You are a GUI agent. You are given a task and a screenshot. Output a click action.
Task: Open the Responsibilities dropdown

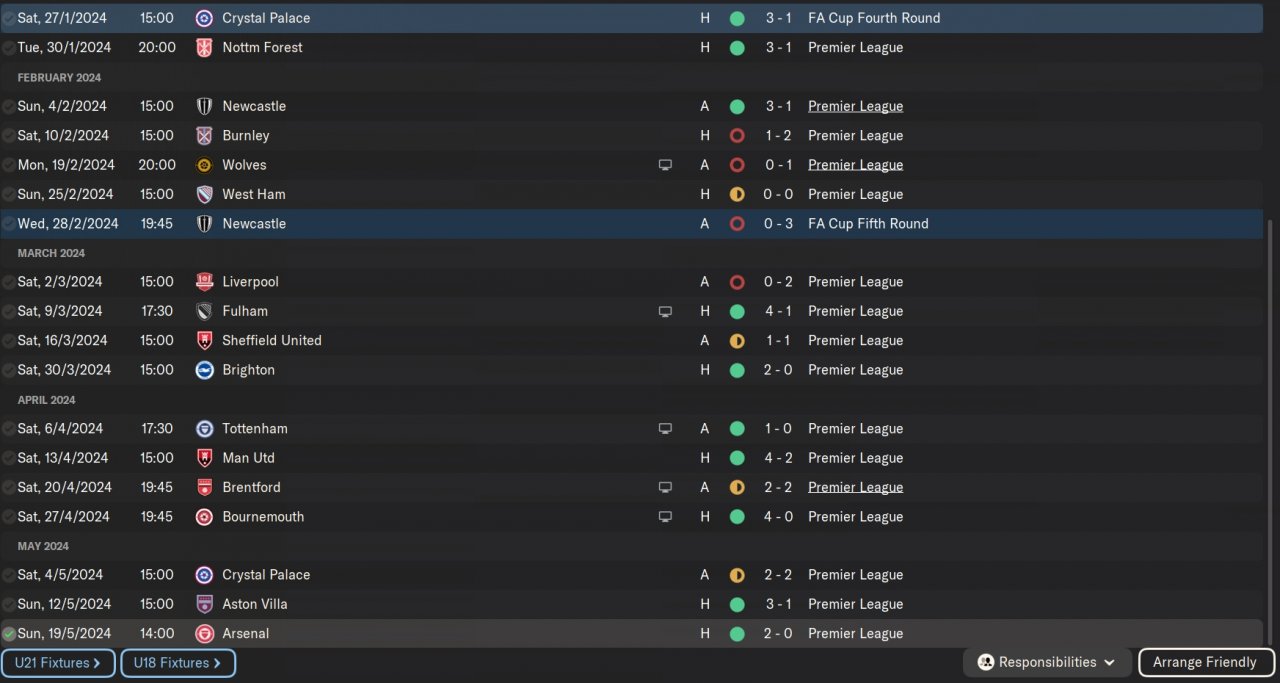point(1046,662)
